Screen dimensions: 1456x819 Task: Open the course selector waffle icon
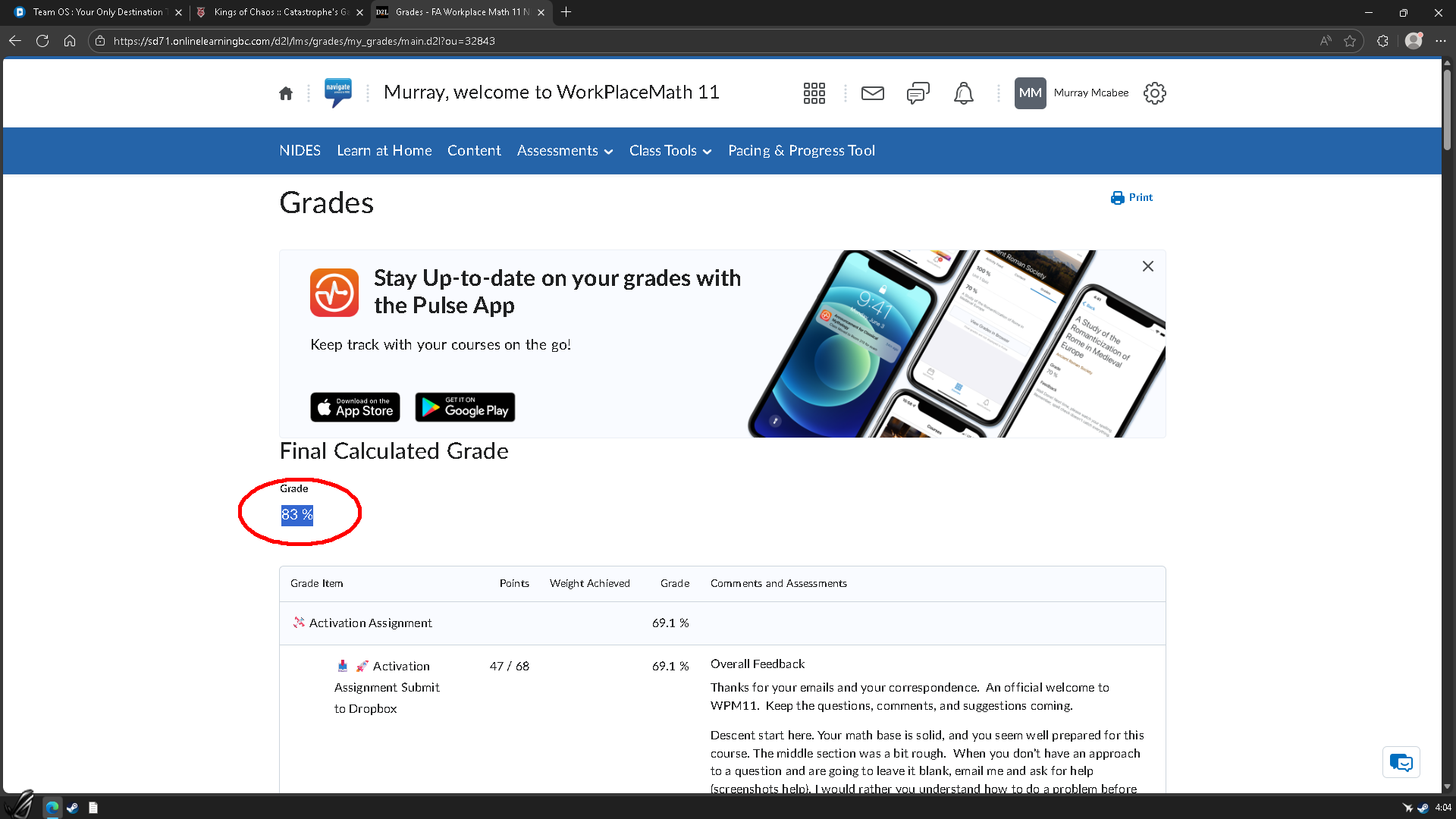814,93
